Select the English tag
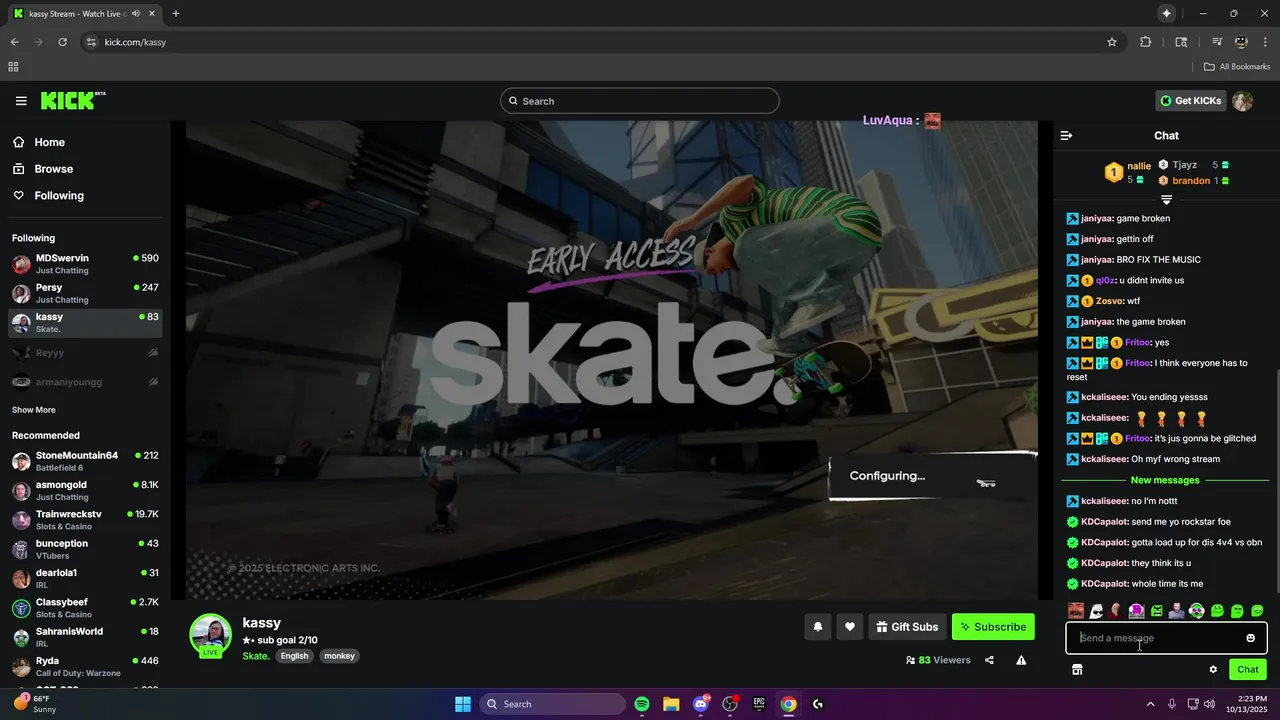The image size is (1280, 720). coord(294,656)
